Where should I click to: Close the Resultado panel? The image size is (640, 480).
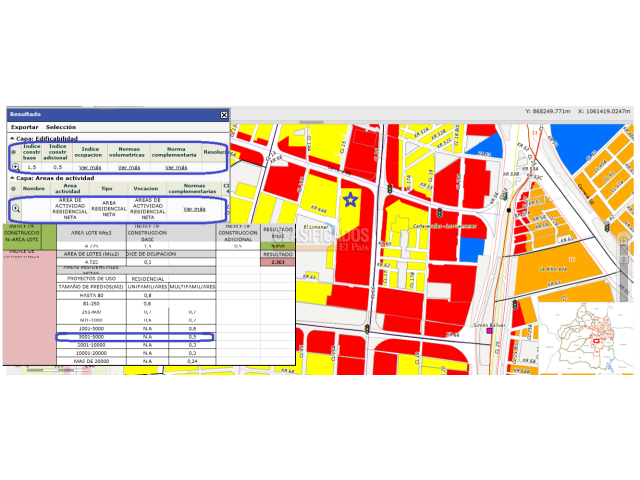click(x=224, y=115)
